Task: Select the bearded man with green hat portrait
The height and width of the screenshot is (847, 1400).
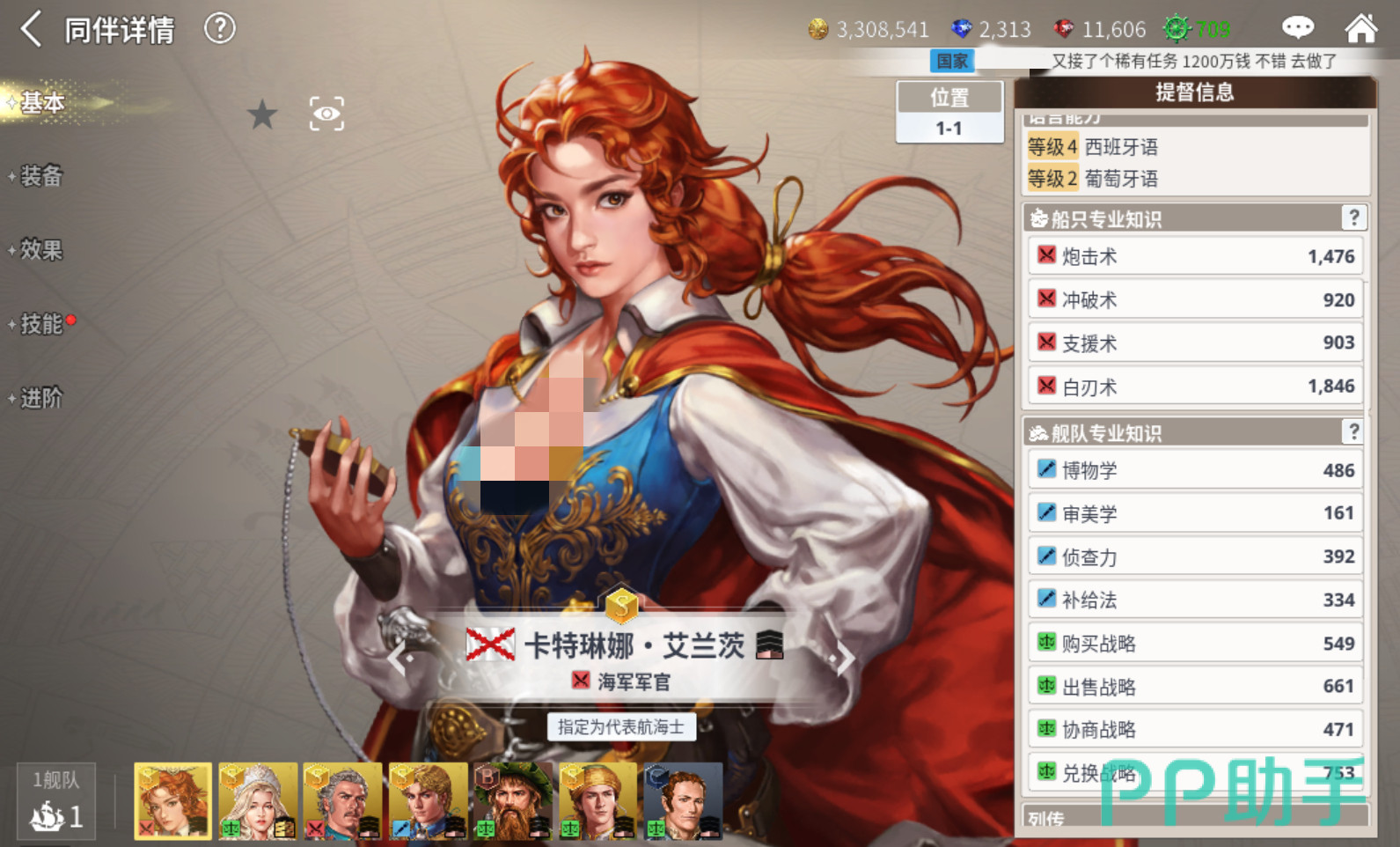Action: pos(513,800)
